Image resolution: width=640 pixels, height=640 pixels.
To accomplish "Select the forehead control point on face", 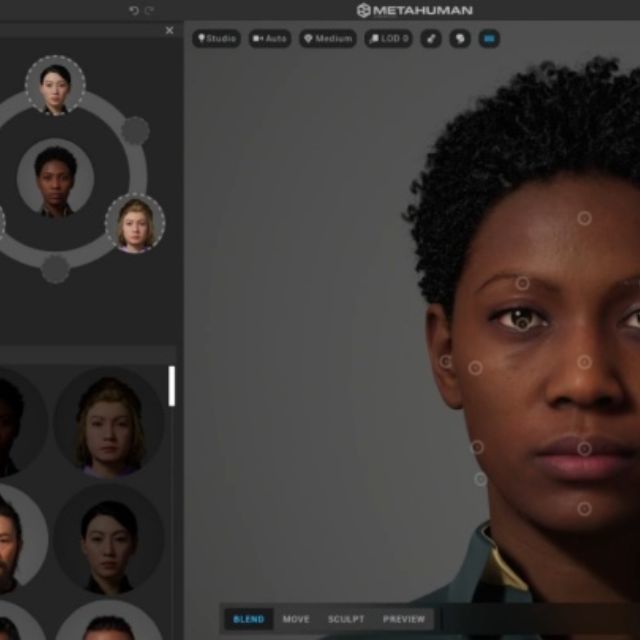I will [584, 218].
